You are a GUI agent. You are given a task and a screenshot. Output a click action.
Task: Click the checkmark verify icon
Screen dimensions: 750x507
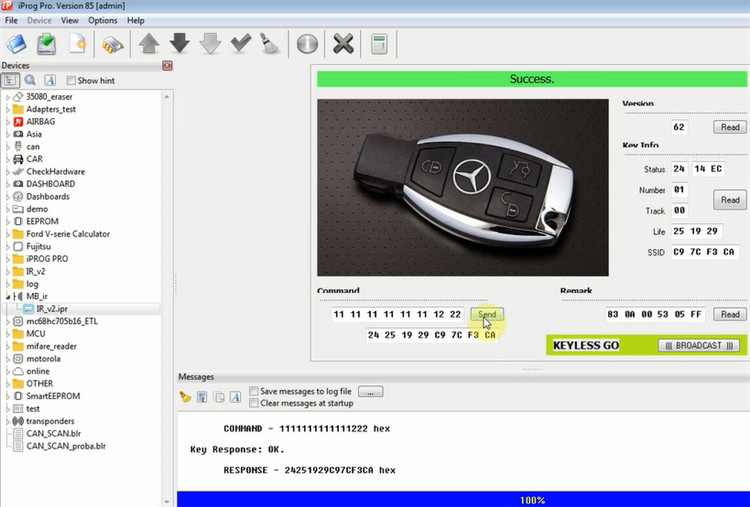[241, 43]
